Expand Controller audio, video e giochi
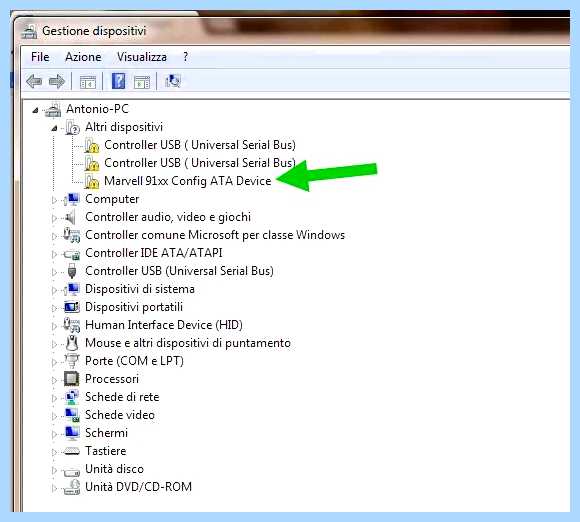The image size is (580, 522). (54, 218)
